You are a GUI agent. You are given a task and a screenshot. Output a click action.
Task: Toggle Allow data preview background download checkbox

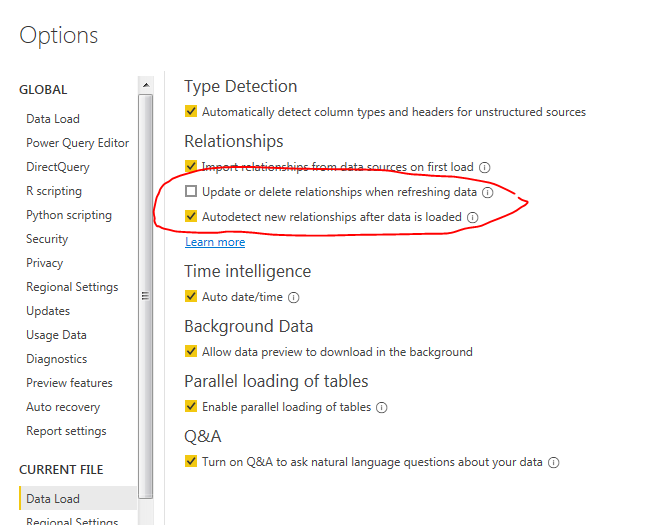(191, 351)
